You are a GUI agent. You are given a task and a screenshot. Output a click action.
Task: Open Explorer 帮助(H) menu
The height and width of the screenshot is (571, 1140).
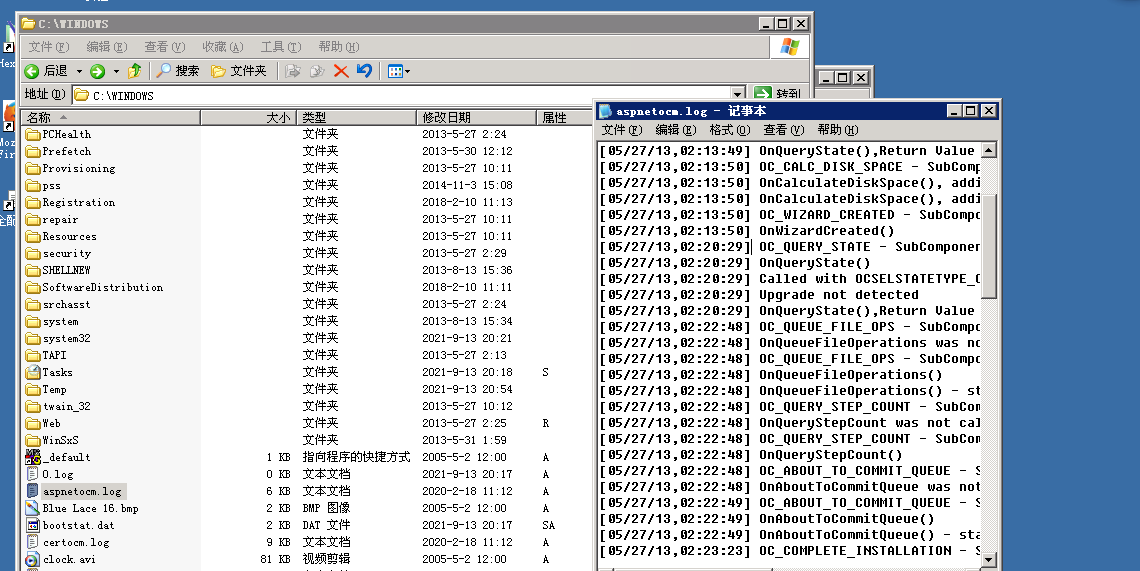coord(339,47)
